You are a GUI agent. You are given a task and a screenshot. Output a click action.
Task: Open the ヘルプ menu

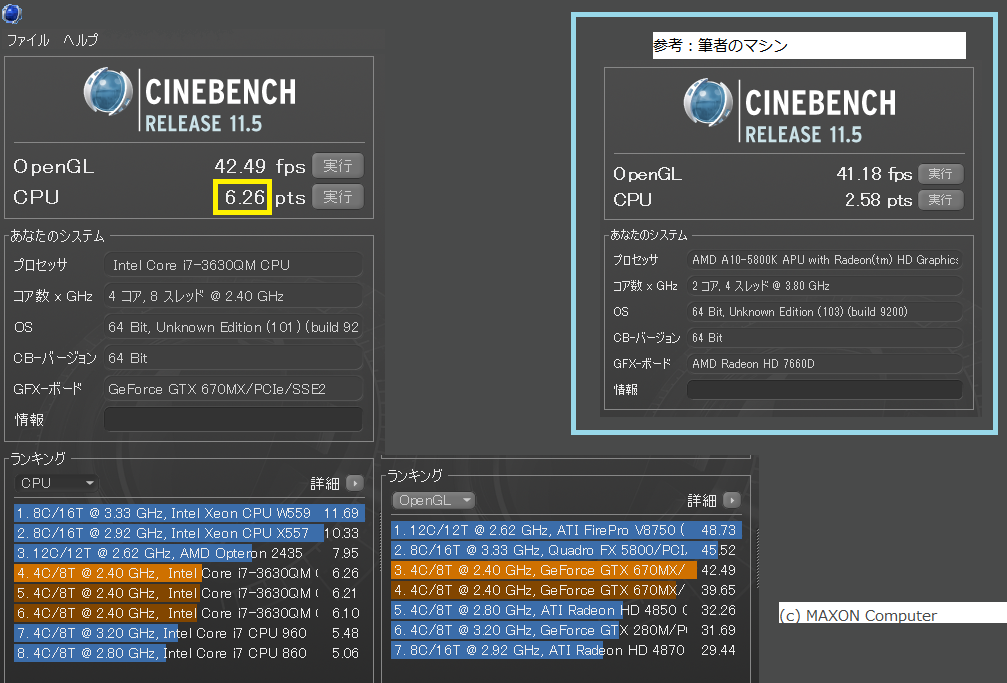[x=81, y=40]
